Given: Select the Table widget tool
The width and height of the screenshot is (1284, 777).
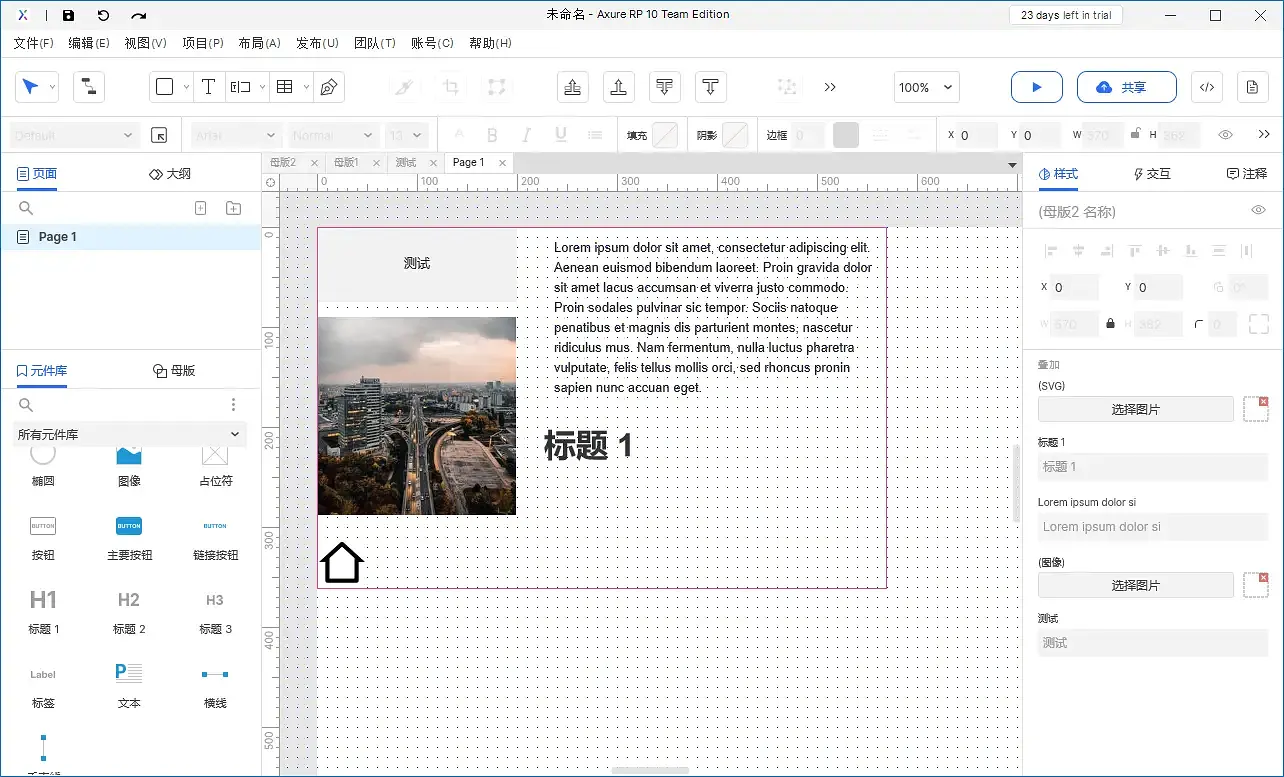Looking at the screenshot, I should tap(285, 87).
